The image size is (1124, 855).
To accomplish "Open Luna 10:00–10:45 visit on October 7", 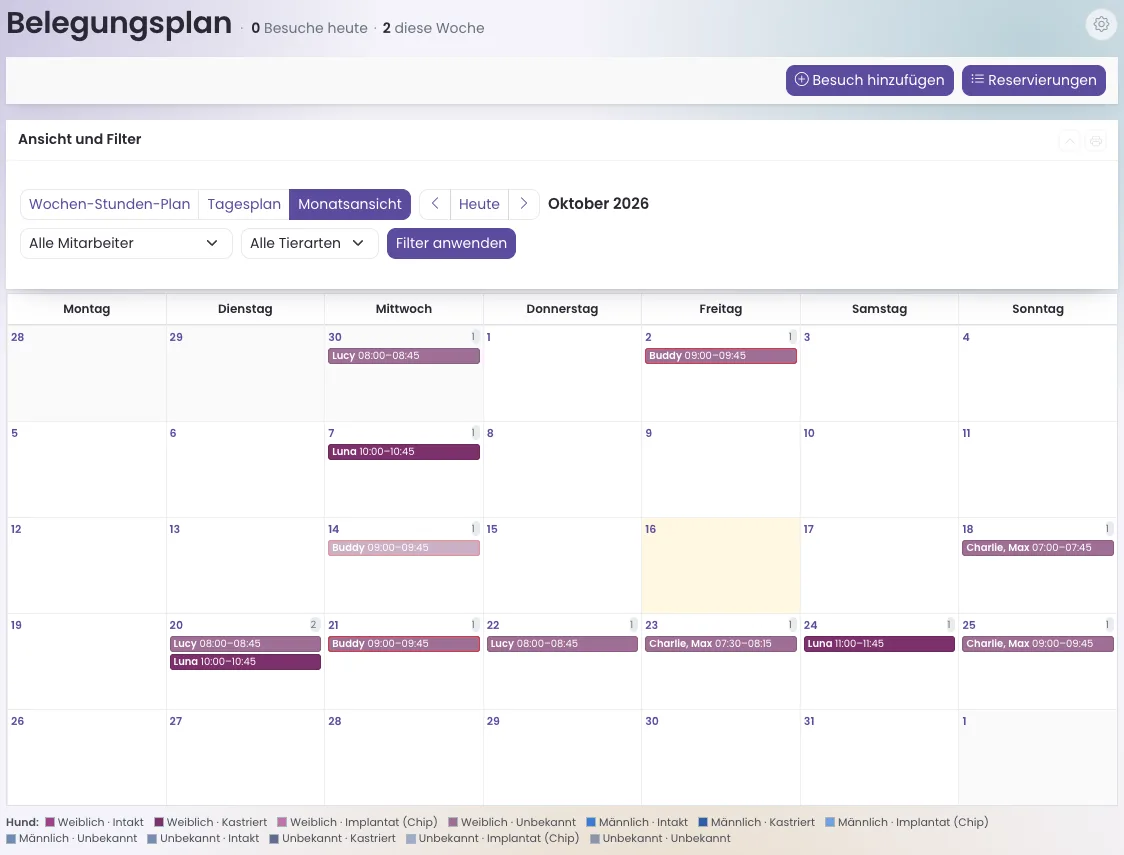I will tap(404, 452).
